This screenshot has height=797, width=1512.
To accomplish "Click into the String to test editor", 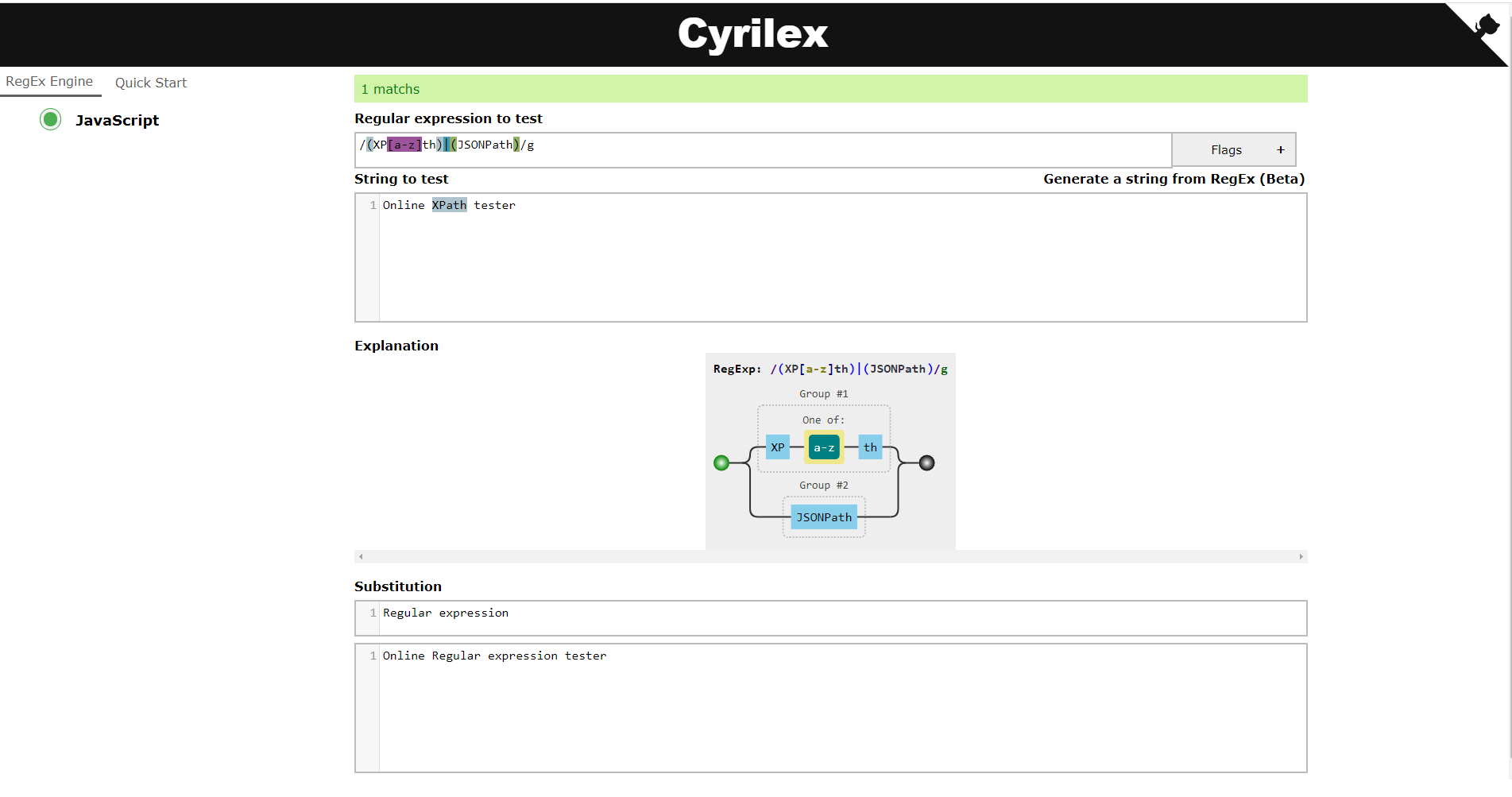I will [x=831, y=257].
